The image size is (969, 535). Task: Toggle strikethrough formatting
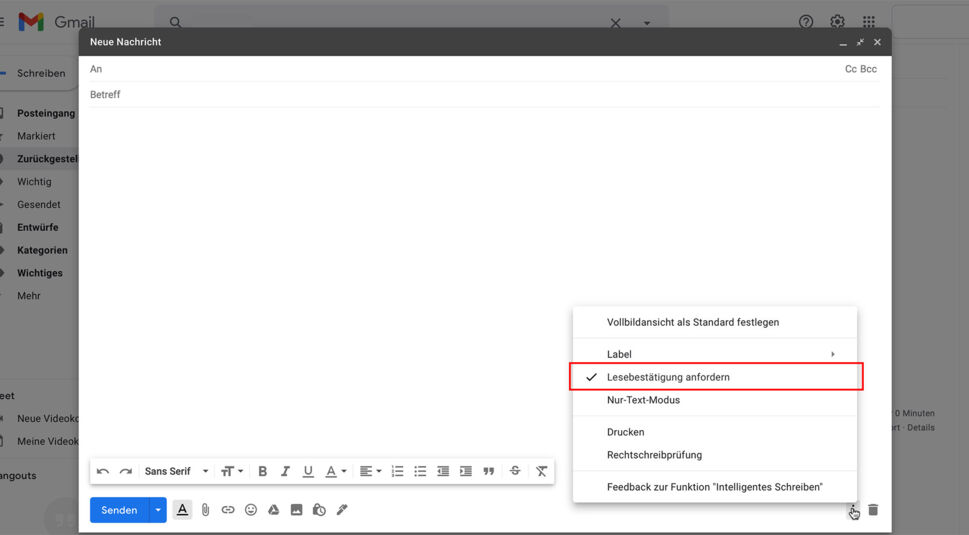(x=515, y=471)
